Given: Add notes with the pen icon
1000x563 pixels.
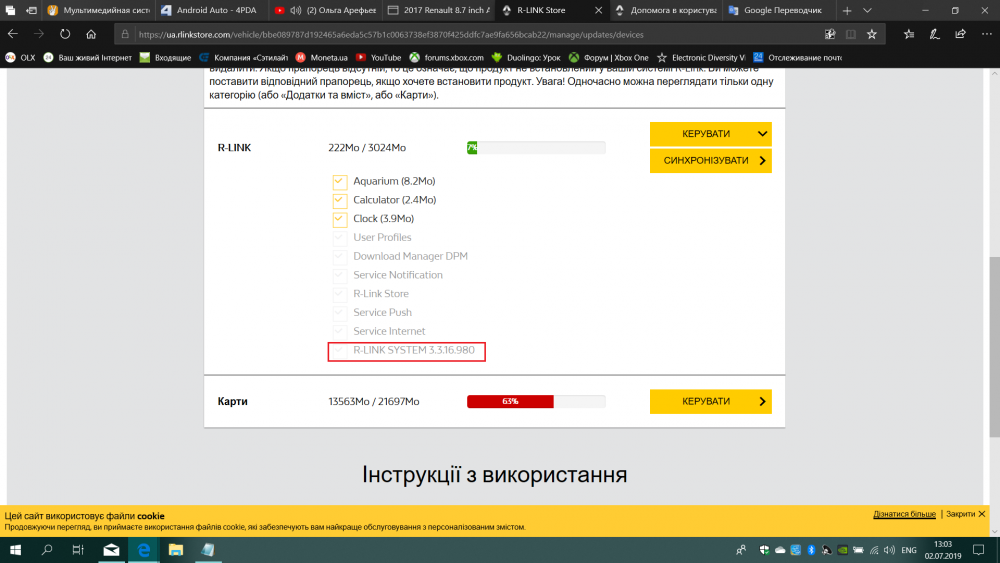Looking at the screenshot, I should tap(934, 34).
